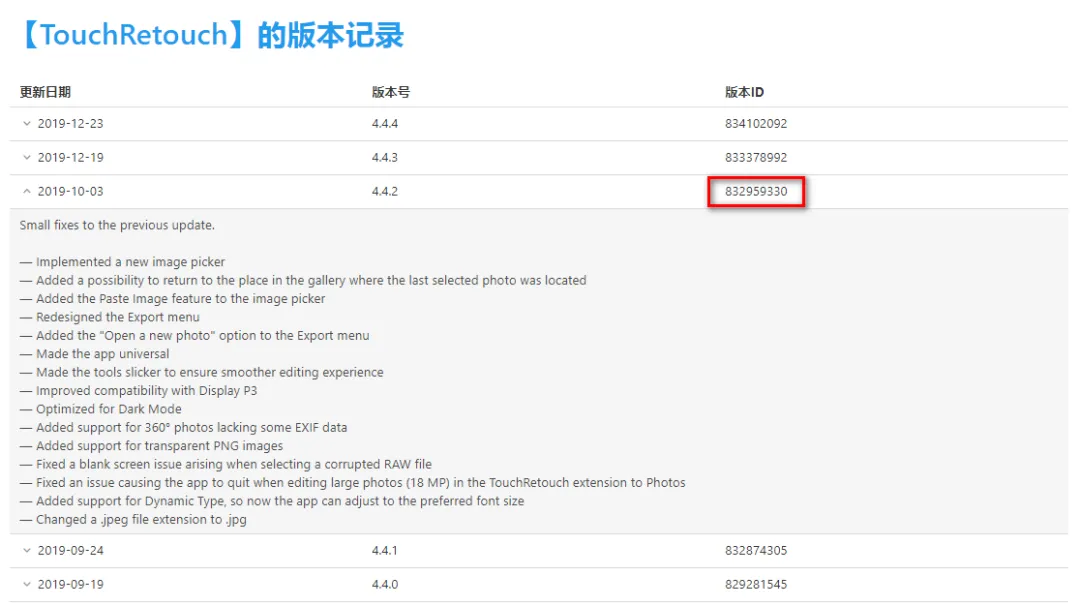Click version number 4.4.4

click(x=385, y=124)
